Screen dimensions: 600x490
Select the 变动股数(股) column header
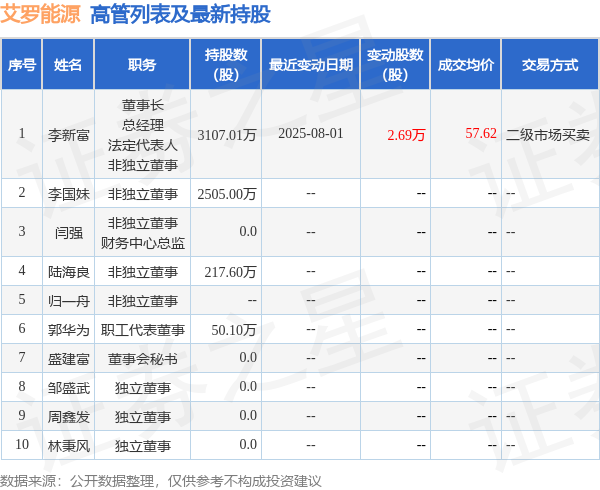click(x=395, y=65)
